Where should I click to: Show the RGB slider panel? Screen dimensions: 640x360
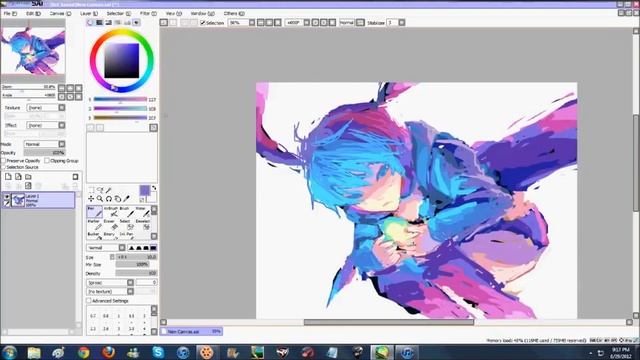tap(99, 22)
